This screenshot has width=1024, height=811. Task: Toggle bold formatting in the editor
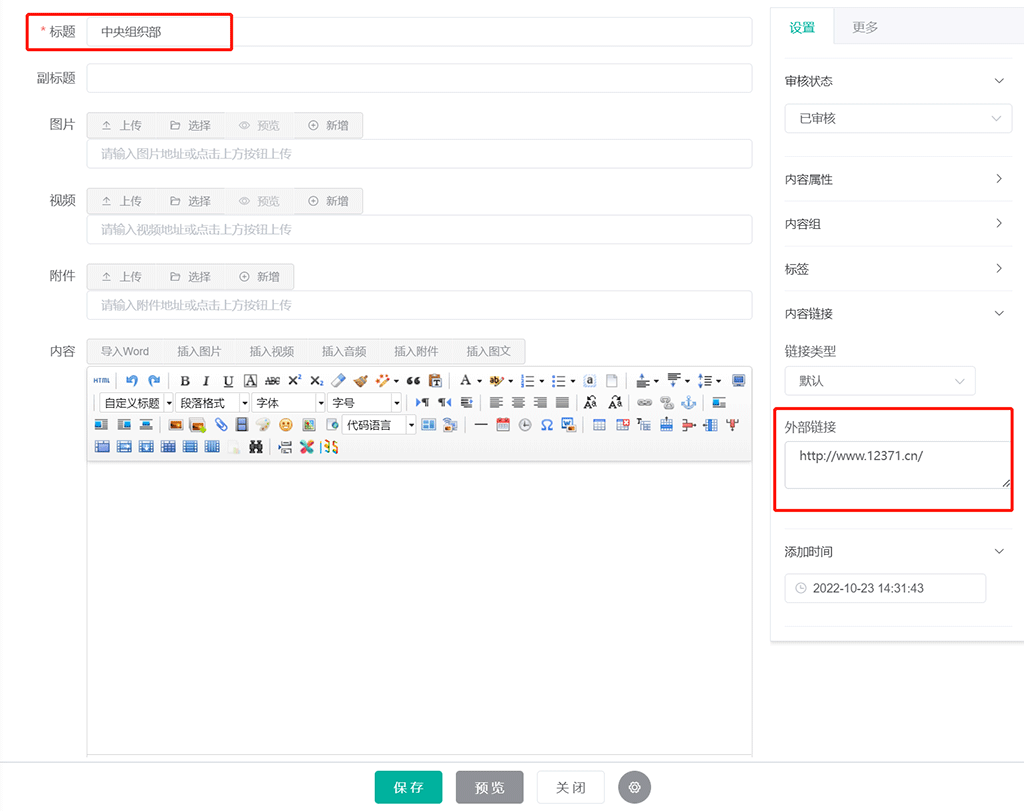coord(185,381)
